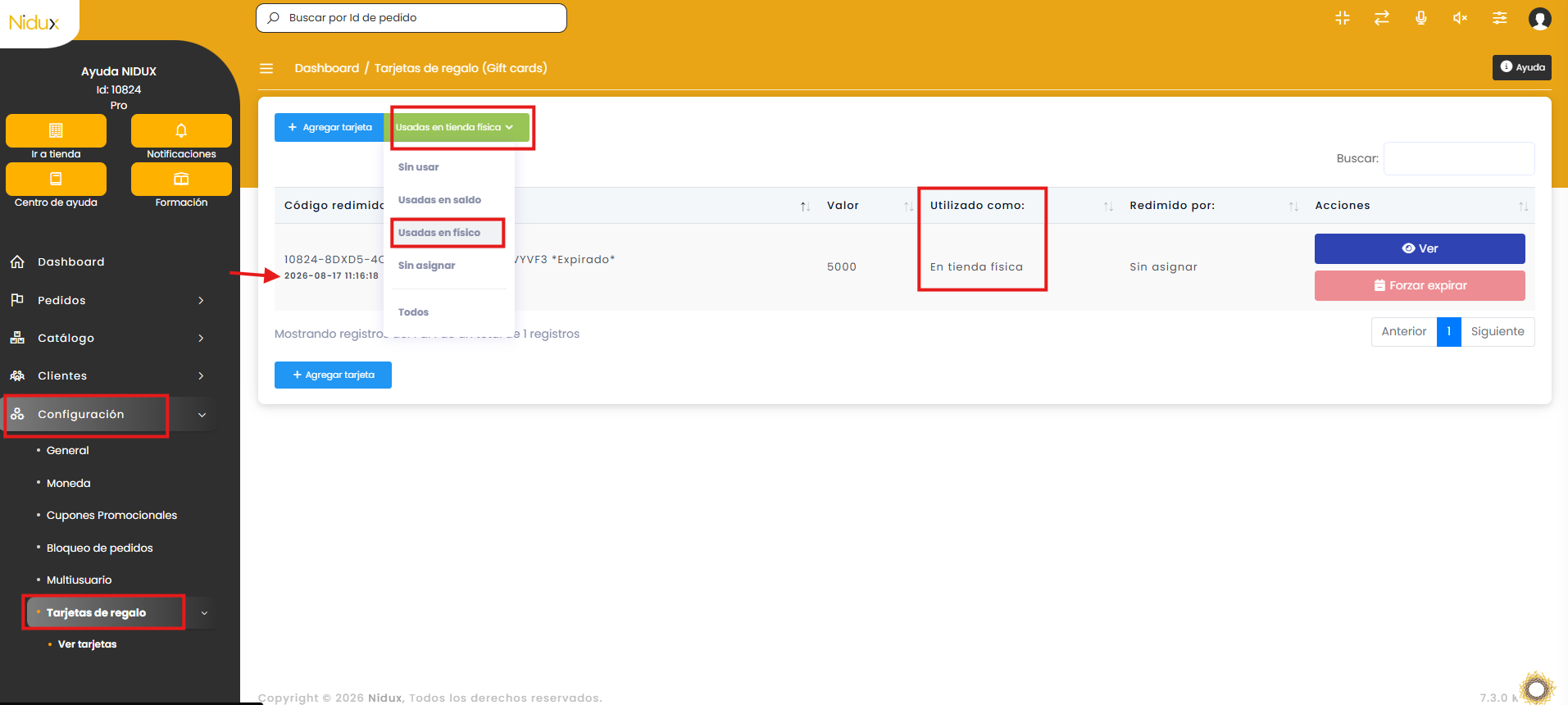Image resolution: width=1568 pixels, height=705 pixels.
Task: Focus the Buscar table search field
Action: [x=1459, y=158]
